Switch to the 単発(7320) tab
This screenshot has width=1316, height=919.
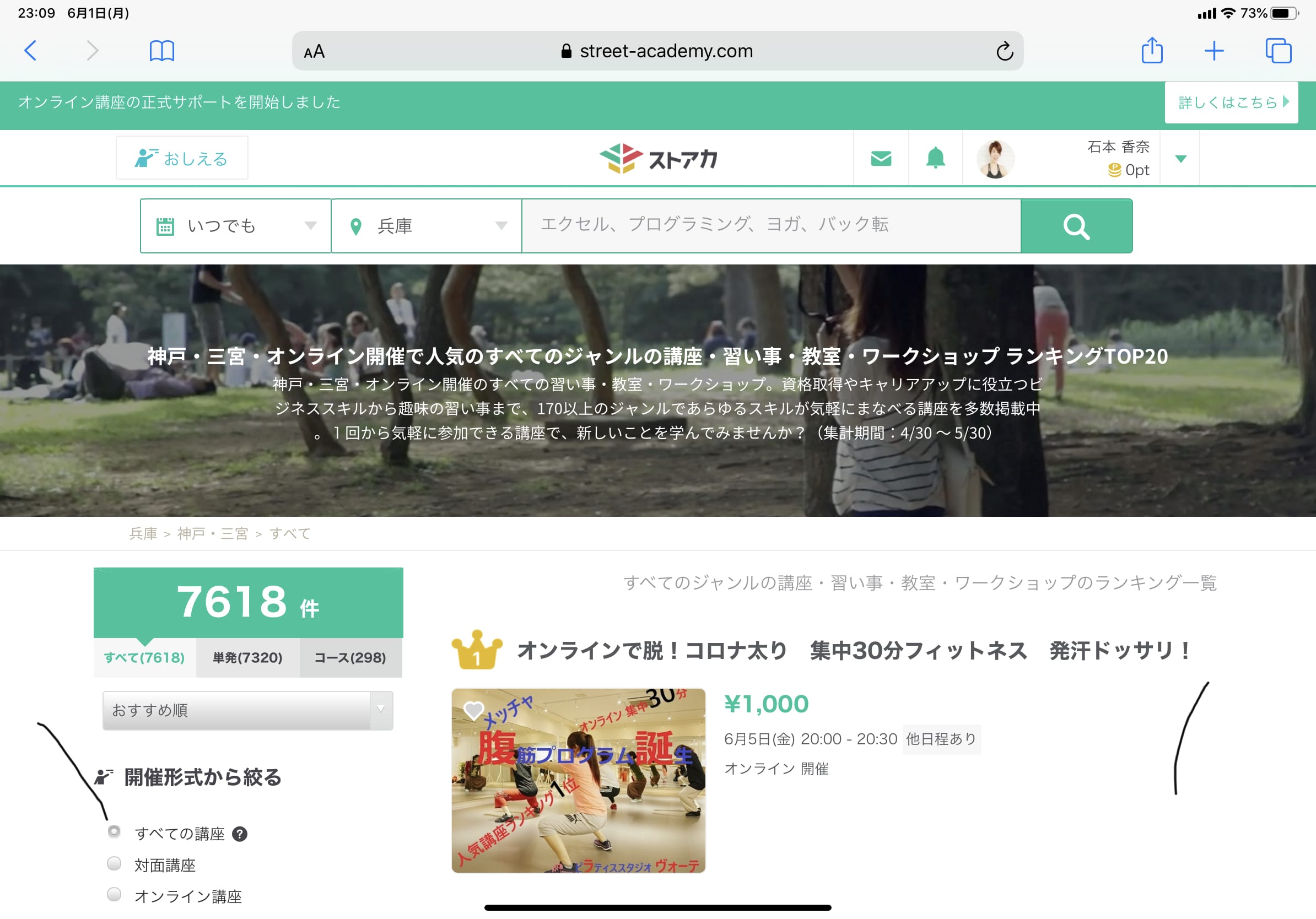tap(247, 658)
